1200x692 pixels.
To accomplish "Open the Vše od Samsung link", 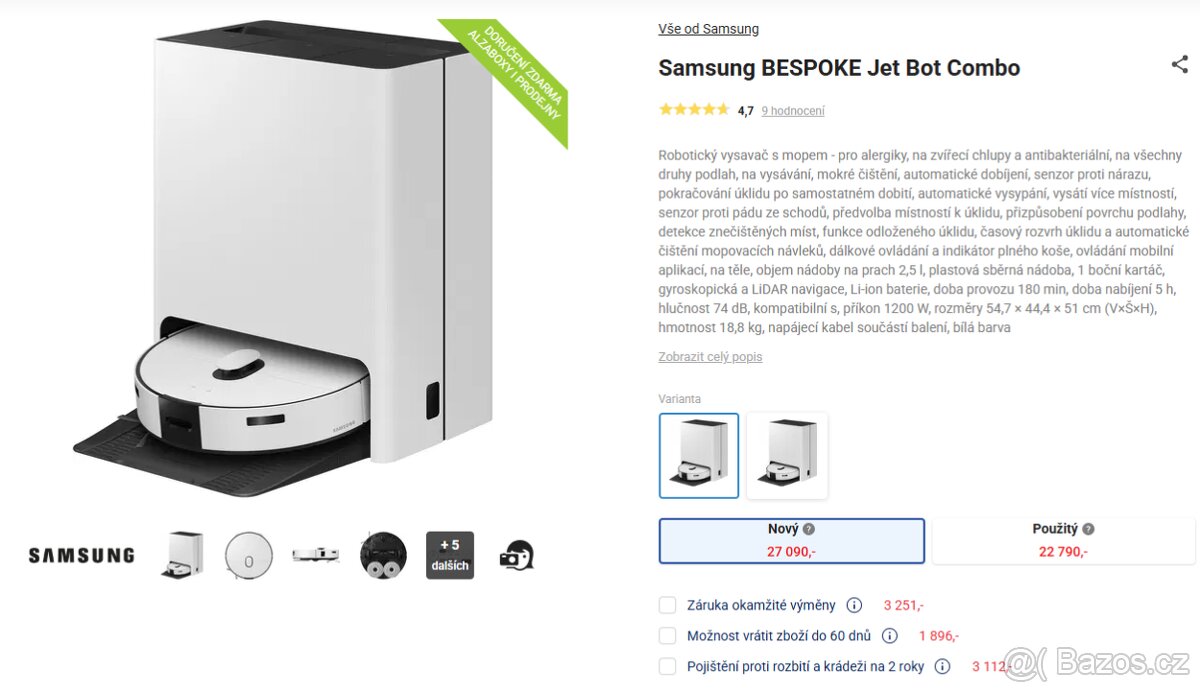I will [708, 29].
